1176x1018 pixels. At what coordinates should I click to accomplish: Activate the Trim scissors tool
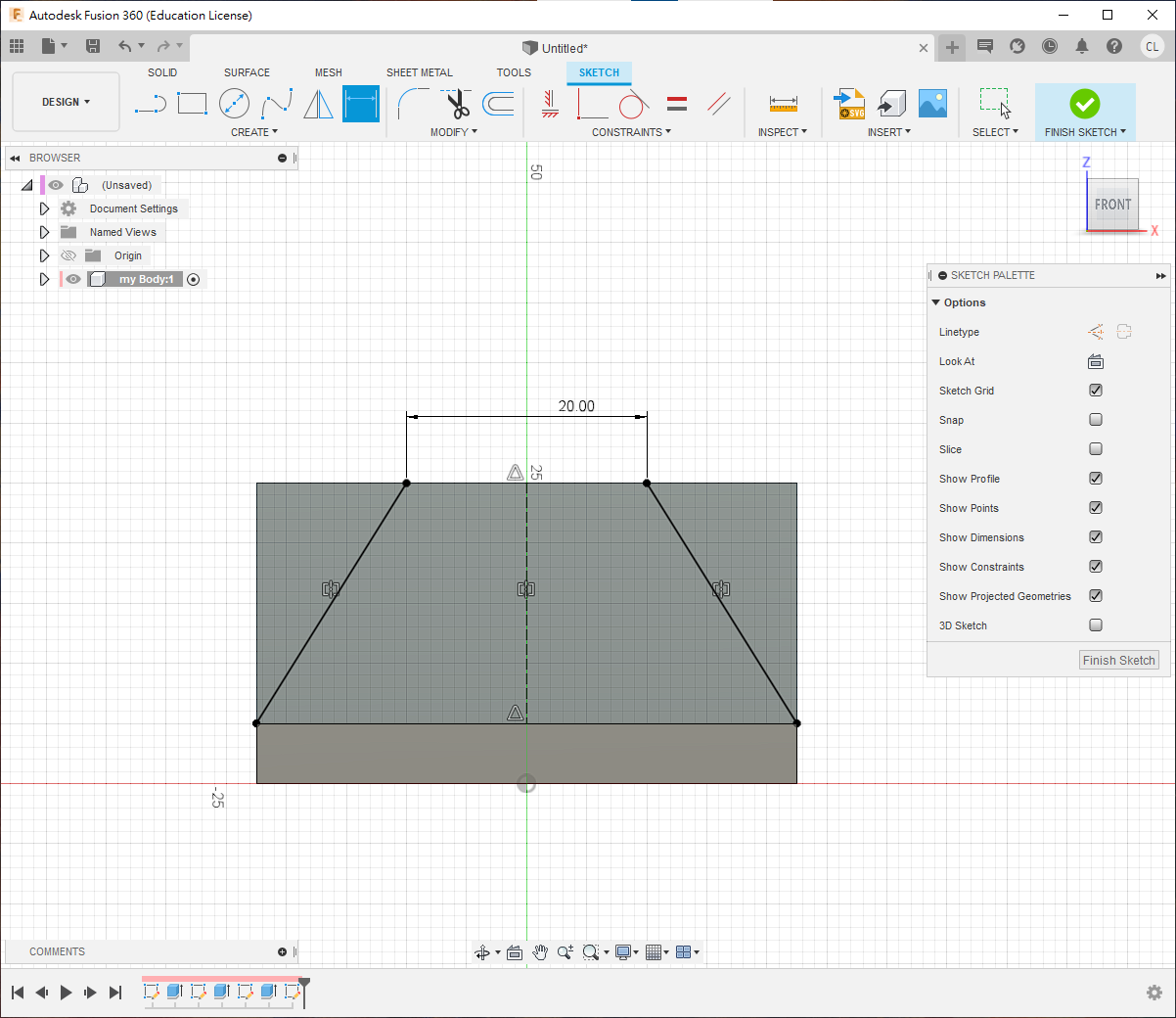tap(457, 104)
